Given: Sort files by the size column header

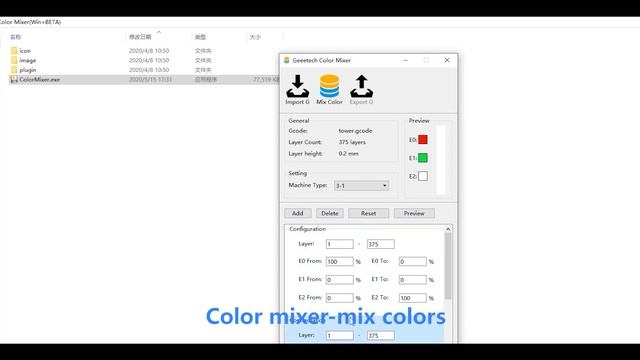Looking at the screenshot, I should pos(255,37).
